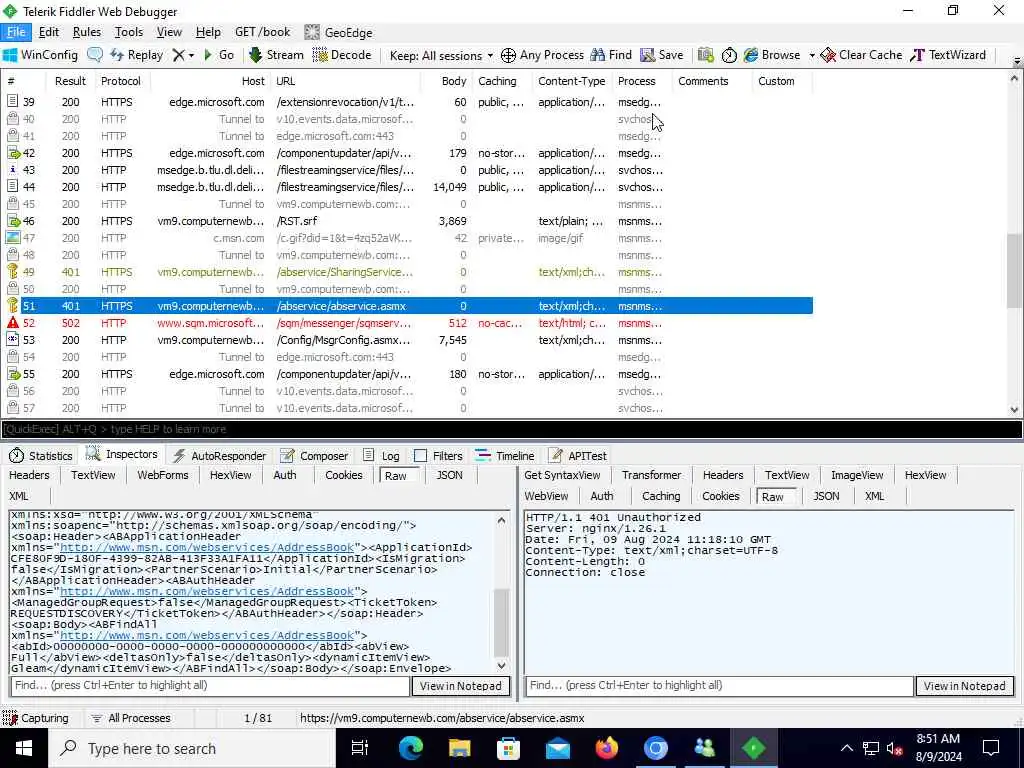
Task: Click the QuickExec command box
Action: (511, 429)
